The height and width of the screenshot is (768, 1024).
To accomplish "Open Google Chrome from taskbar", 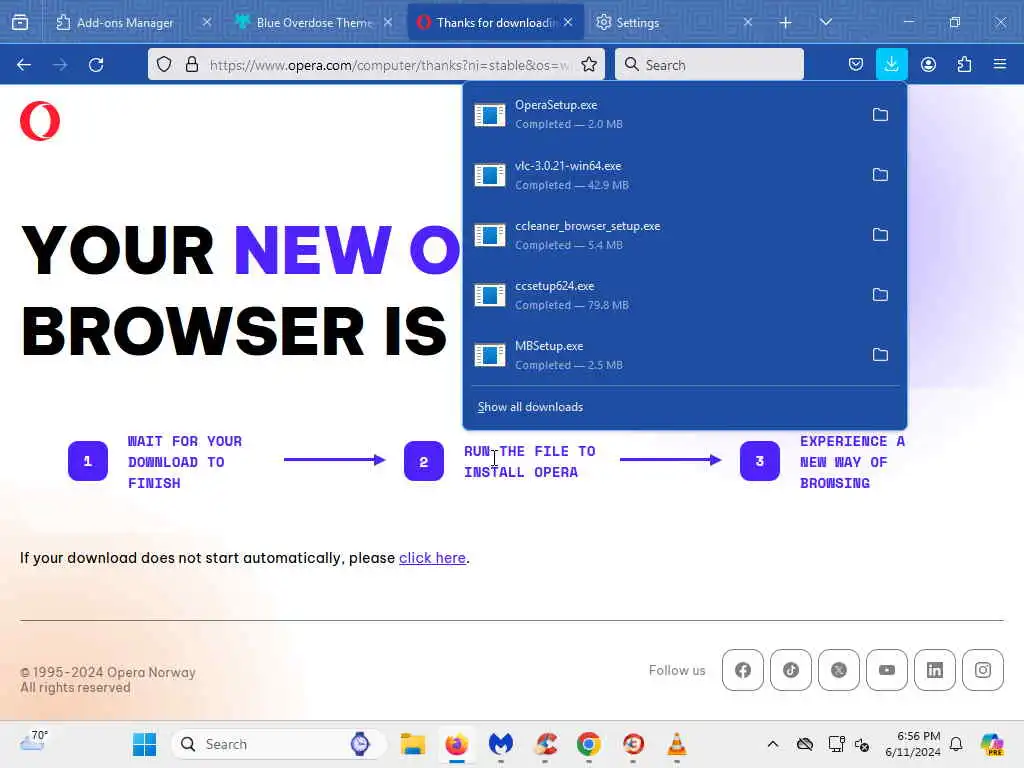I will click(x=588, y=744).
